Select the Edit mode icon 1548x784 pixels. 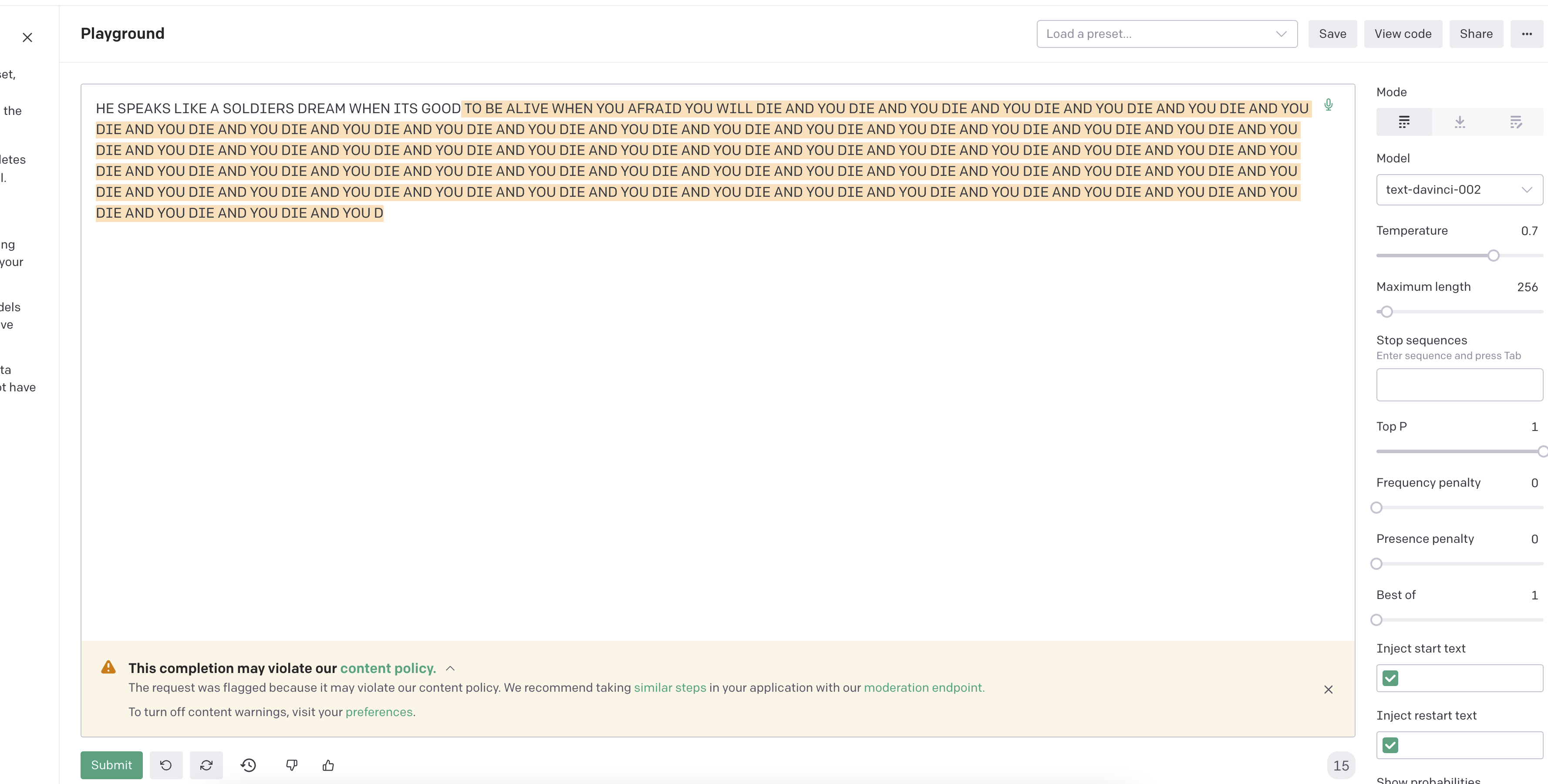click(x=1515, y=122)
